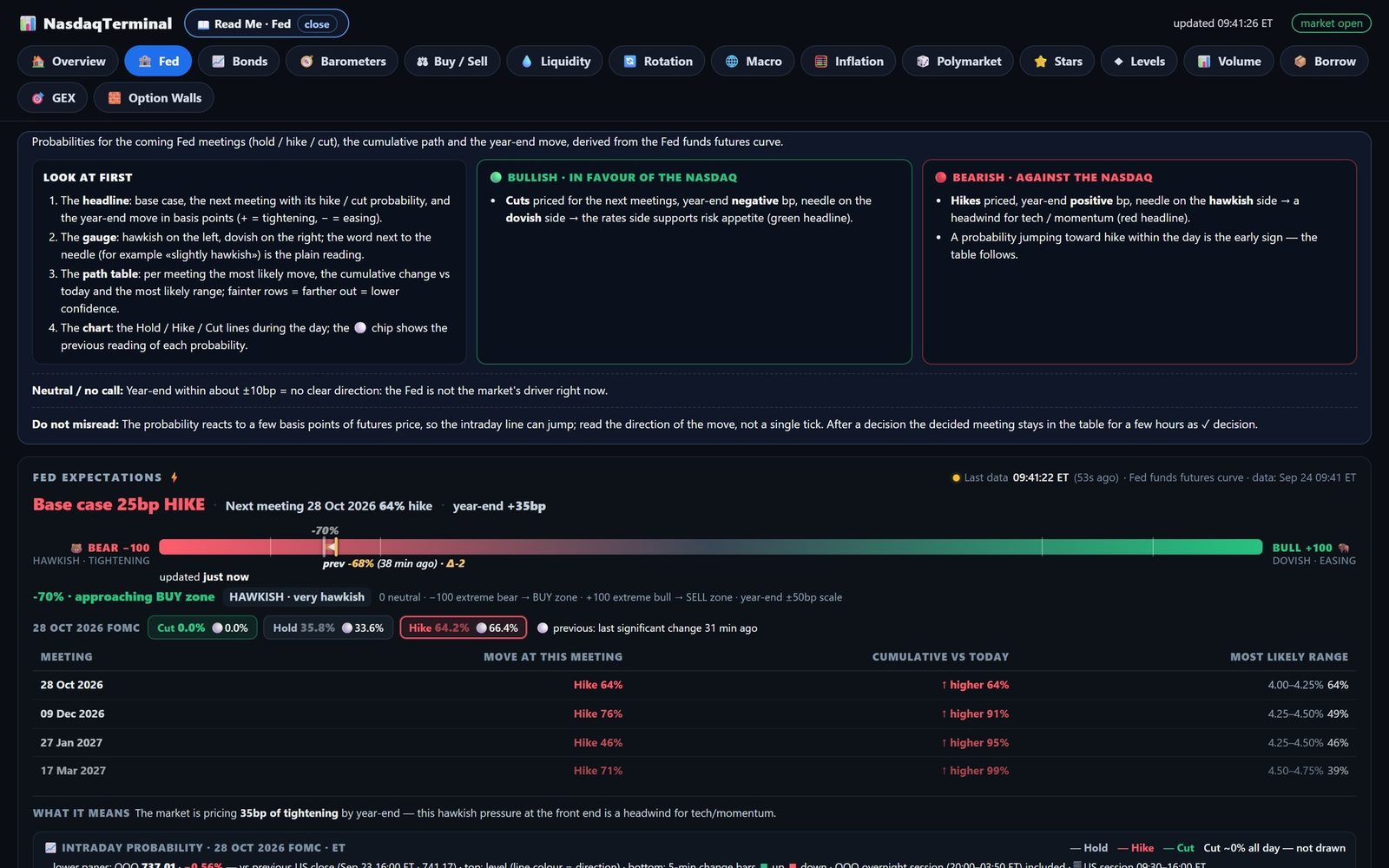Image resolution: width=1389 pixels, height=868 pixels.
Task: Click the bull icon beside BULL +100
Action: click(1344, 548)
